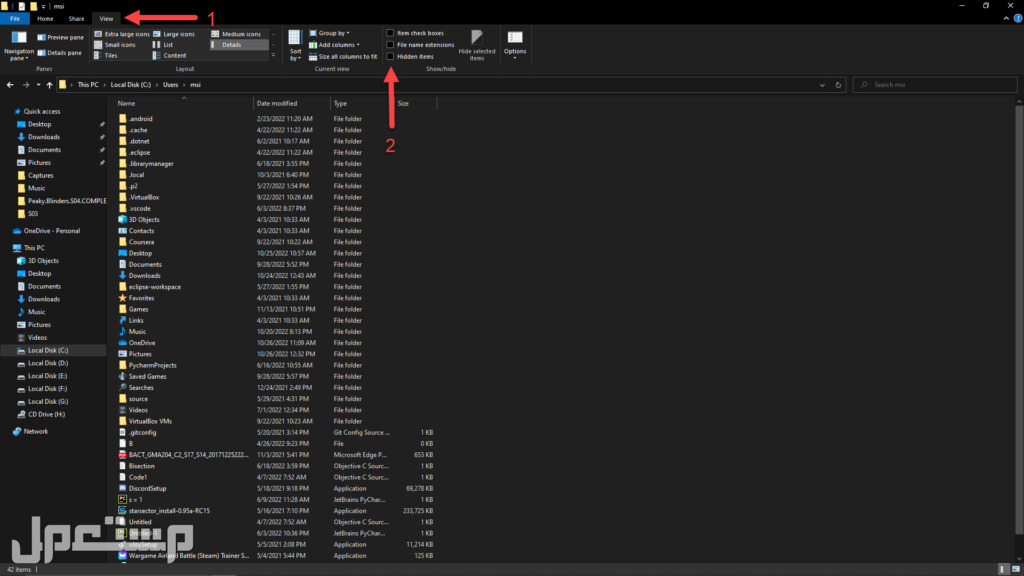Go up one folder level
This screenshot has height=576, width=1024.
(x=50, y=85)
